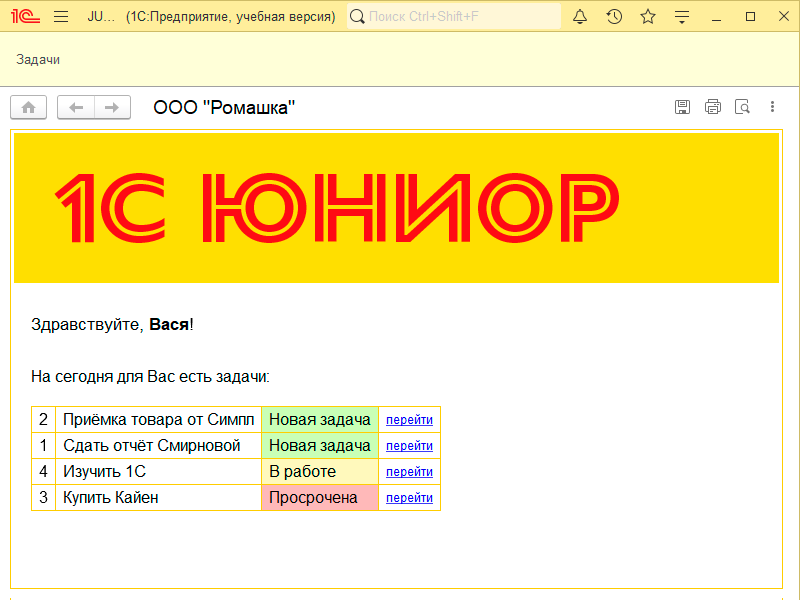The width and height of the screenshot is (800, 600).
Task: Go to the home page button
Action: pyautogui.click(x=29, y=107)
